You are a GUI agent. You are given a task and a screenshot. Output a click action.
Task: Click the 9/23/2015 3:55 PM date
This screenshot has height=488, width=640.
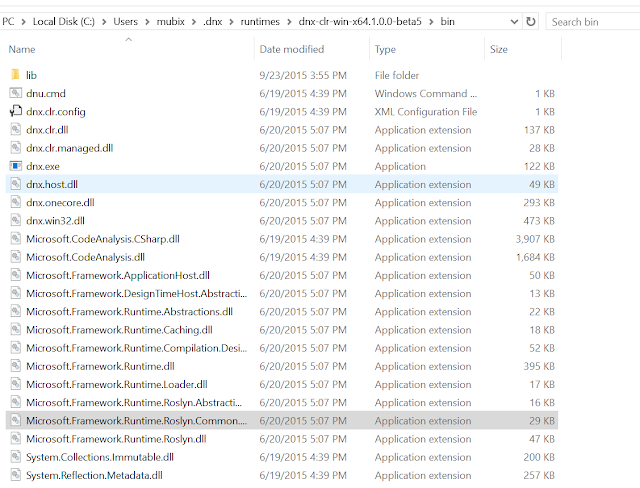click(303, 75)
